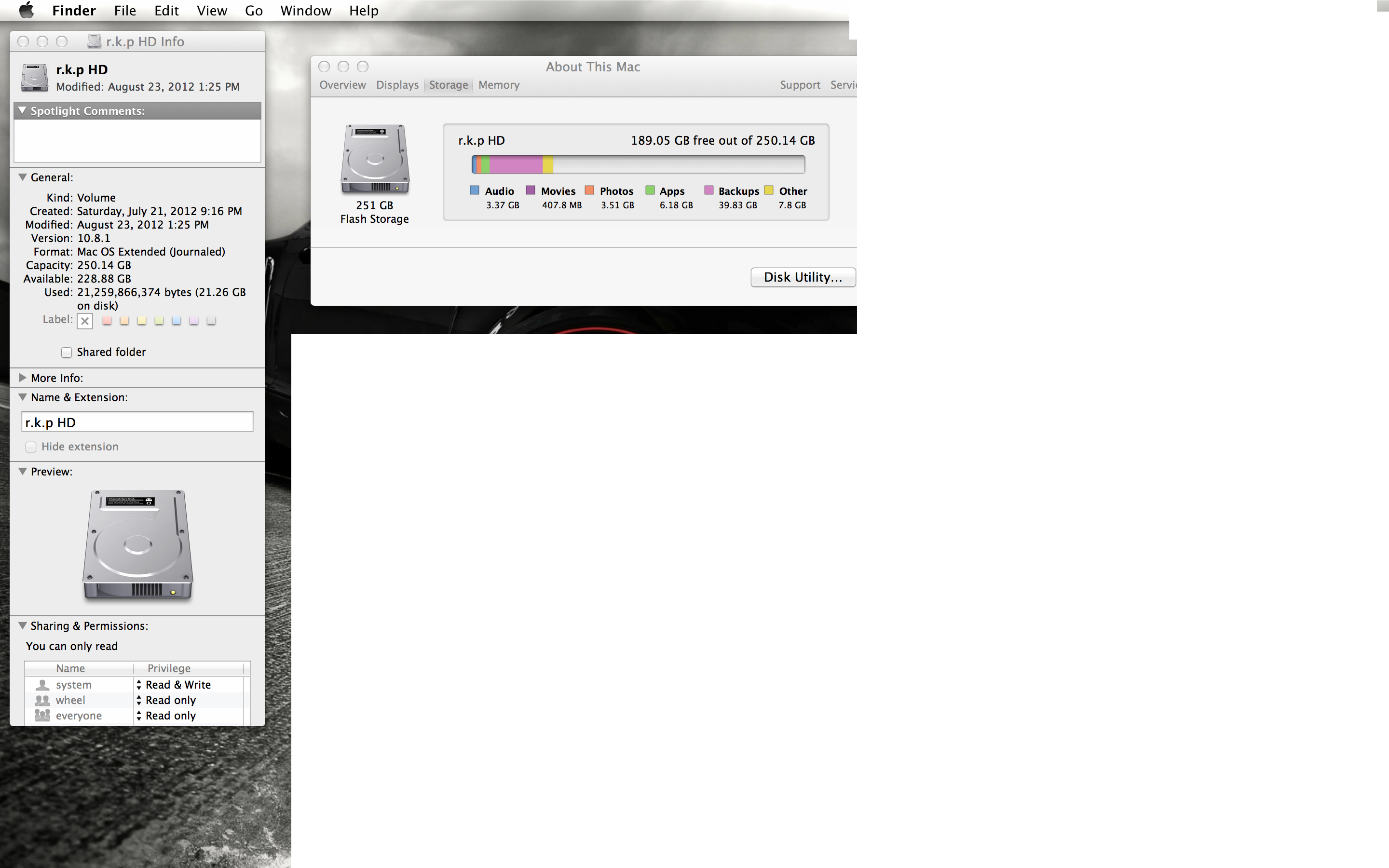Click the Movies legend purple square
Screen dimensions: 1389x868
coord(531,190)
